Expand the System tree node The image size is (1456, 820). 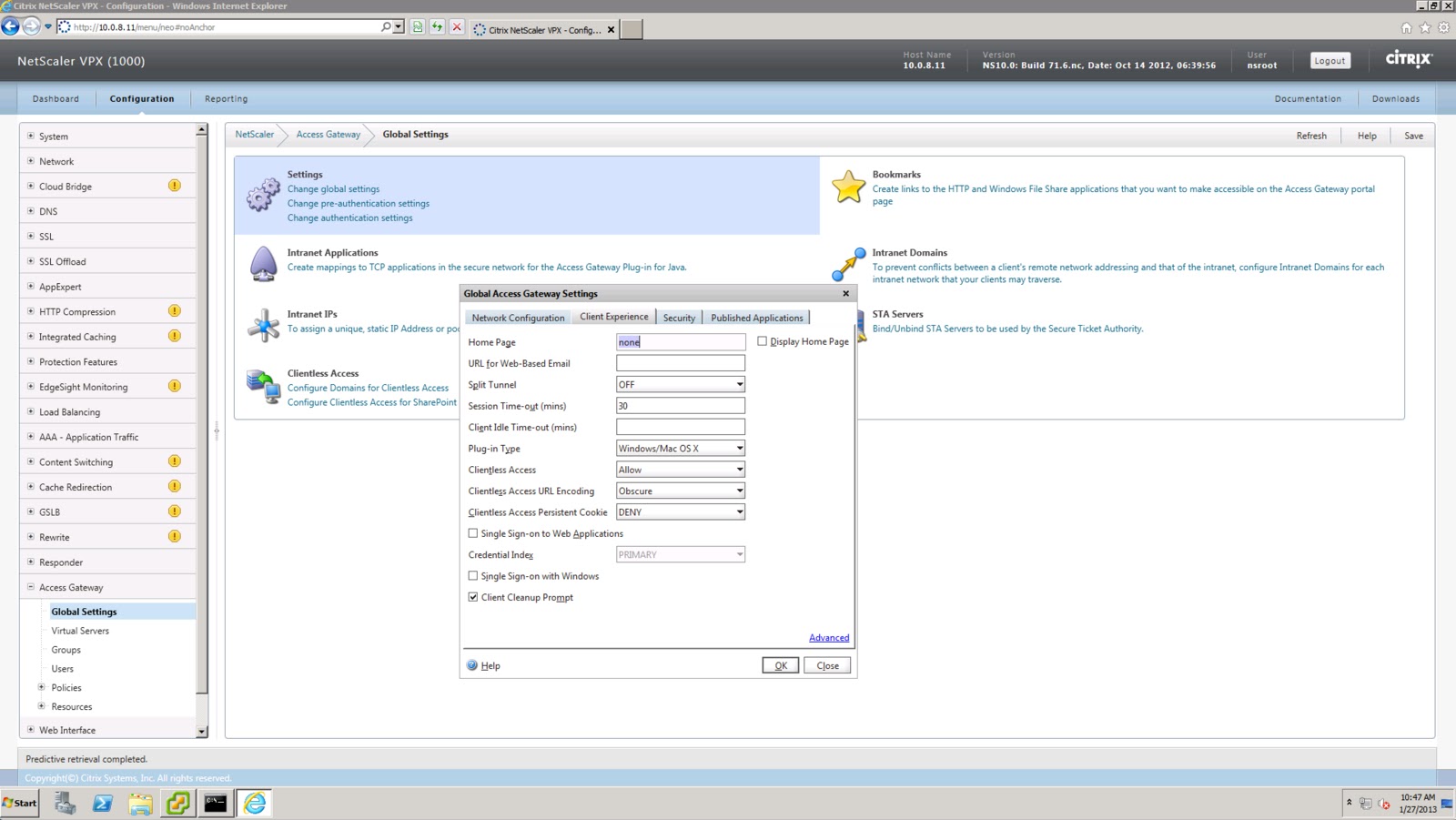[x=31, y=136]
